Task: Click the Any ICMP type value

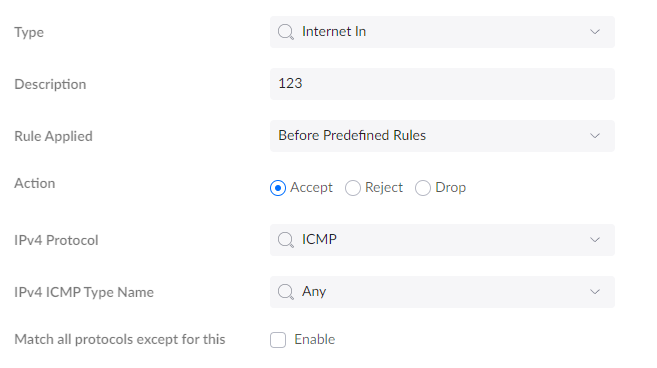Action: click(314, 292)
